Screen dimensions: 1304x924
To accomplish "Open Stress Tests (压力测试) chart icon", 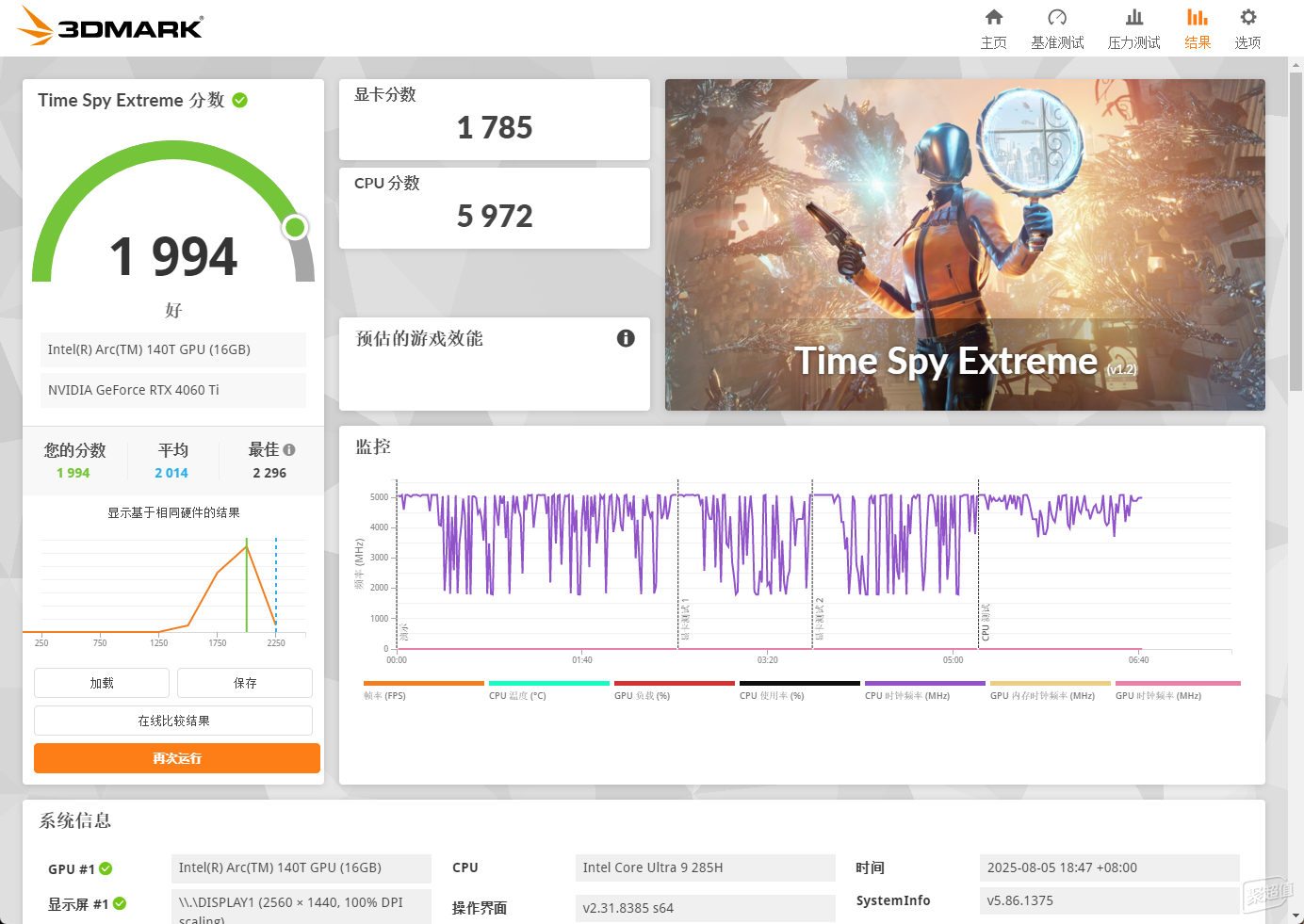I will point(1133,18).
